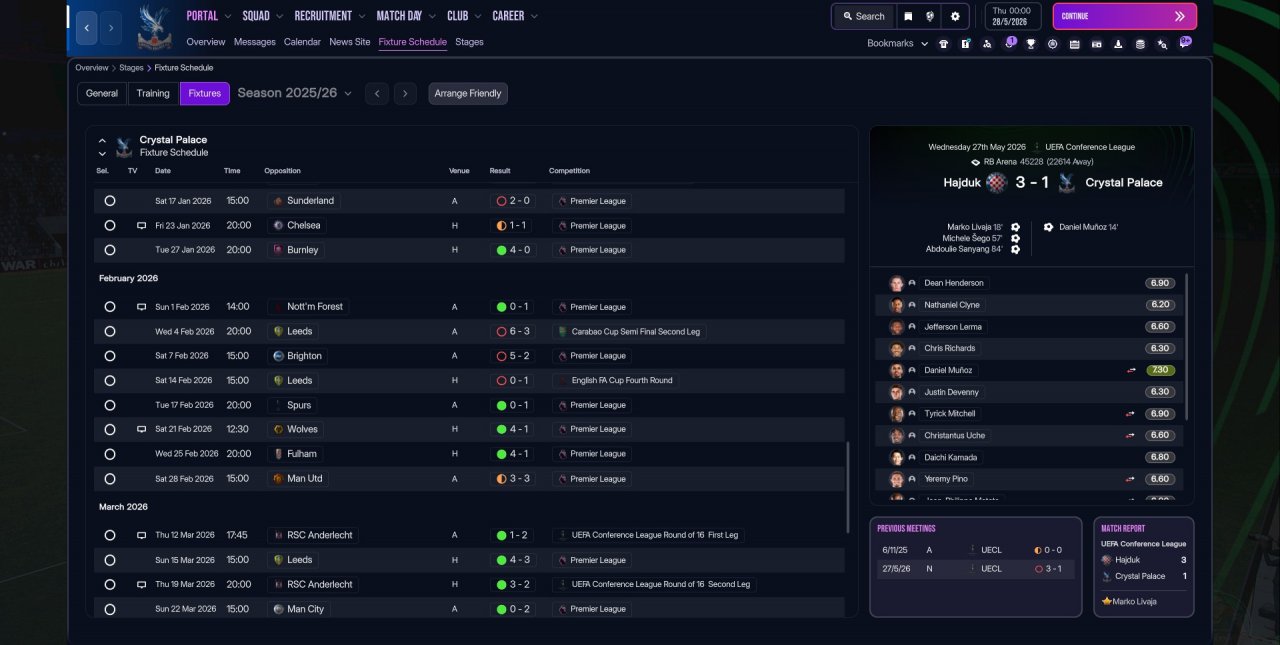
Task: Click the purple CONTINUE button
Action: coord(1124,16)
